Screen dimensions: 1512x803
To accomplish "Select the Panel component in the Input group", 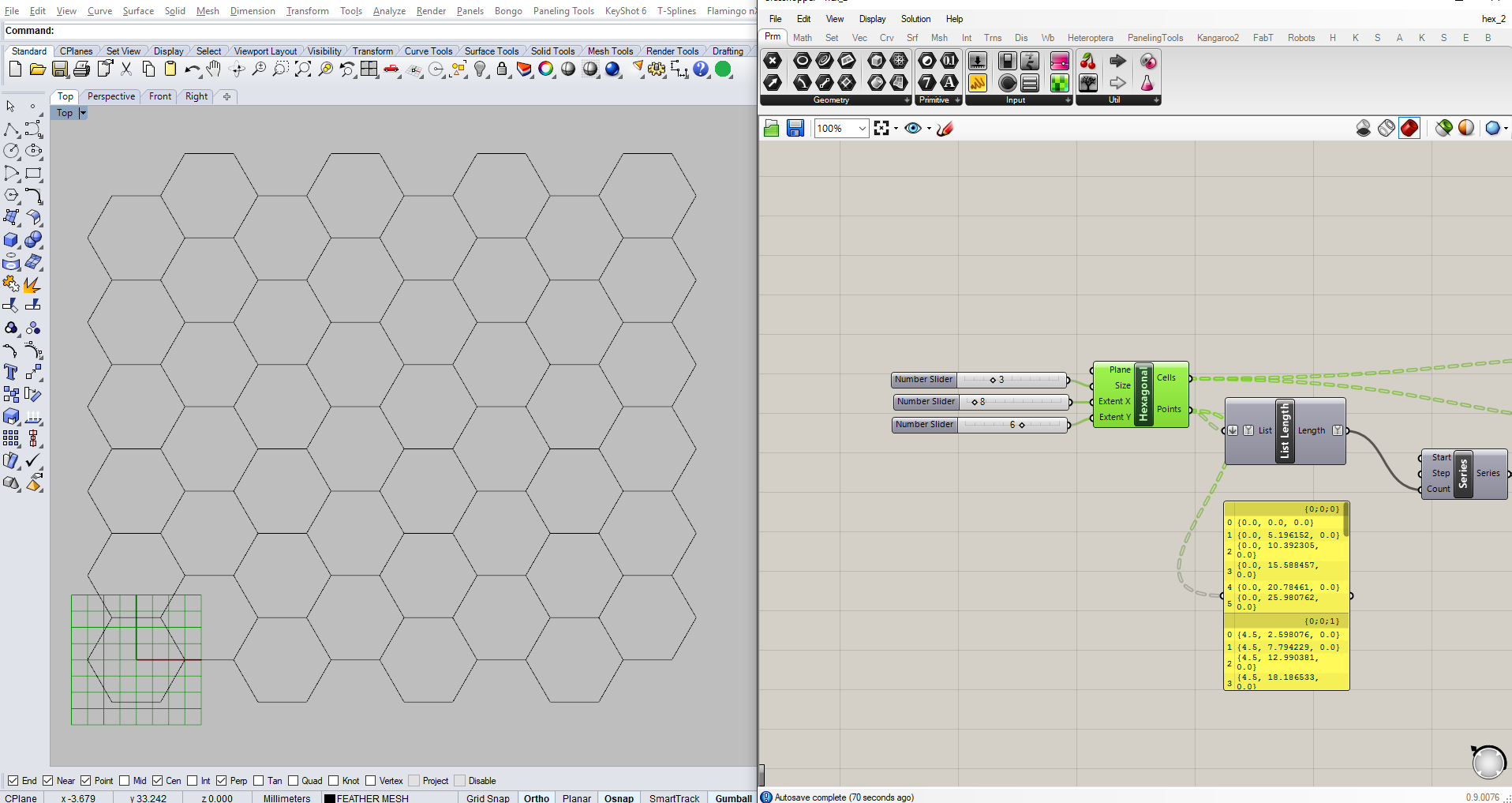I will click(1029, 84).
